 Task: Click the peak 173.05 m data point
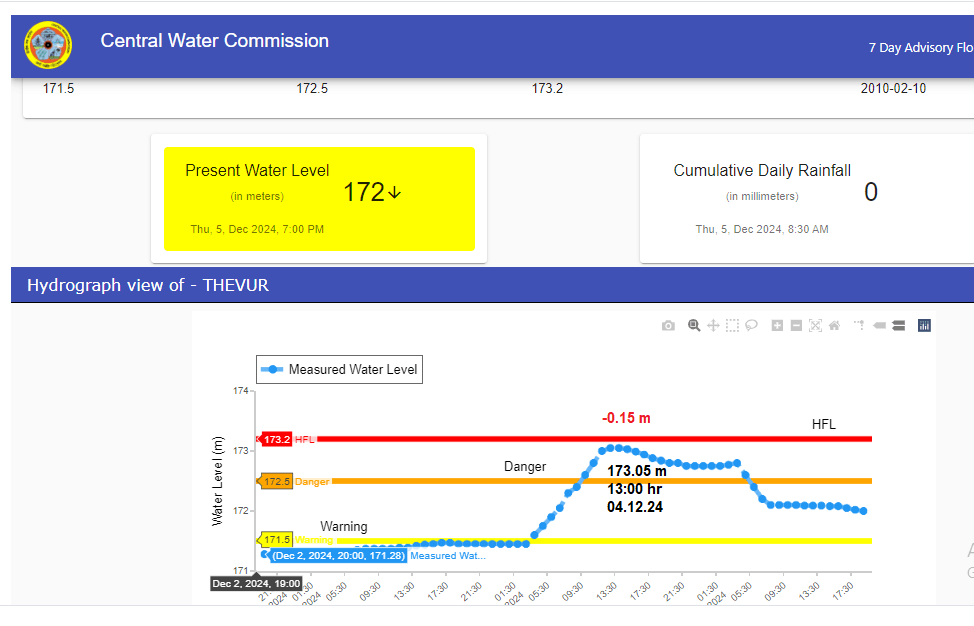(x=617, y=447)
